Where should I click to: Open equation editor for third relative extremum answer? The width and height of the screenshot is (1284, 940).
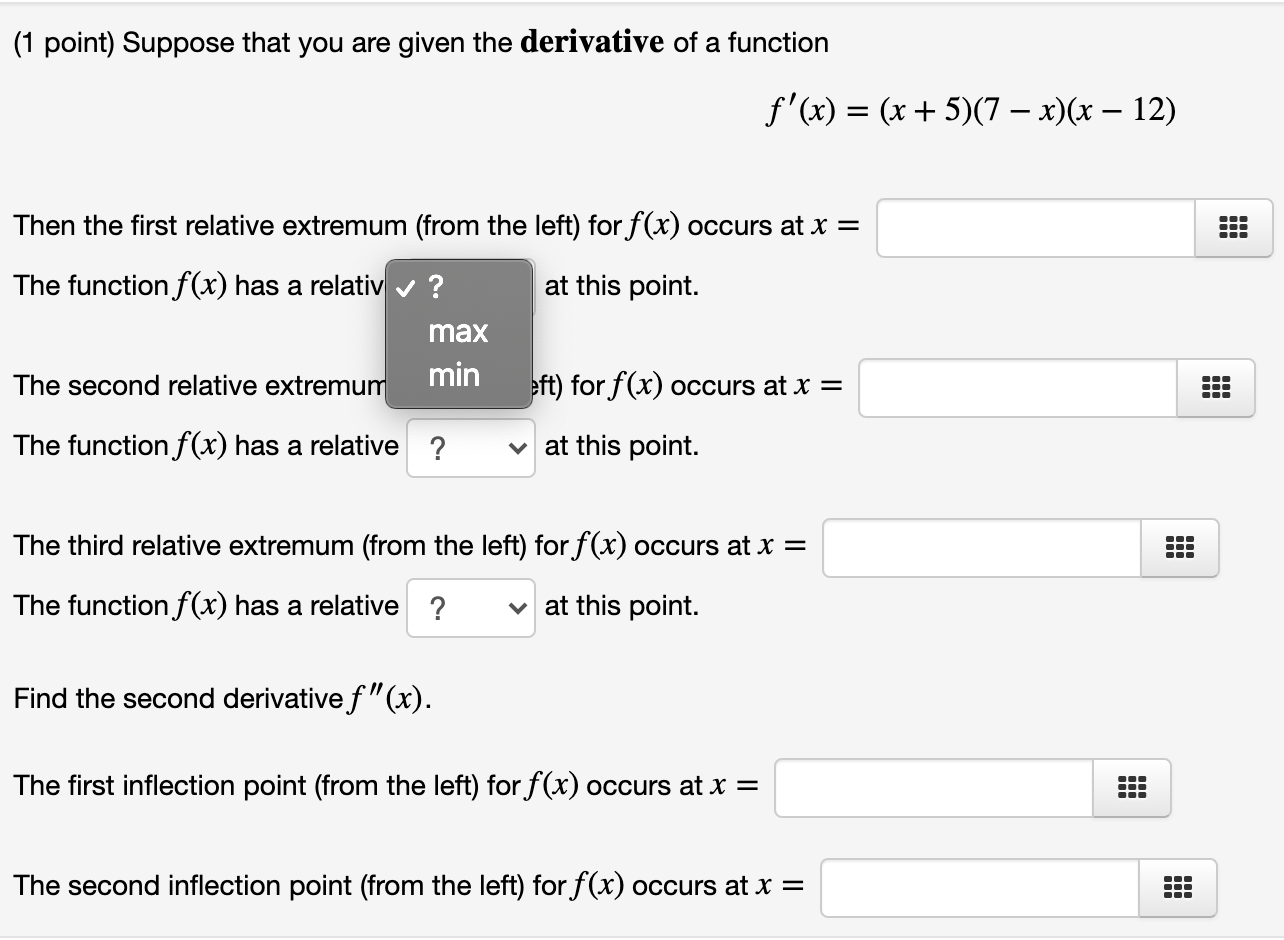click(x=1180, y=547)
